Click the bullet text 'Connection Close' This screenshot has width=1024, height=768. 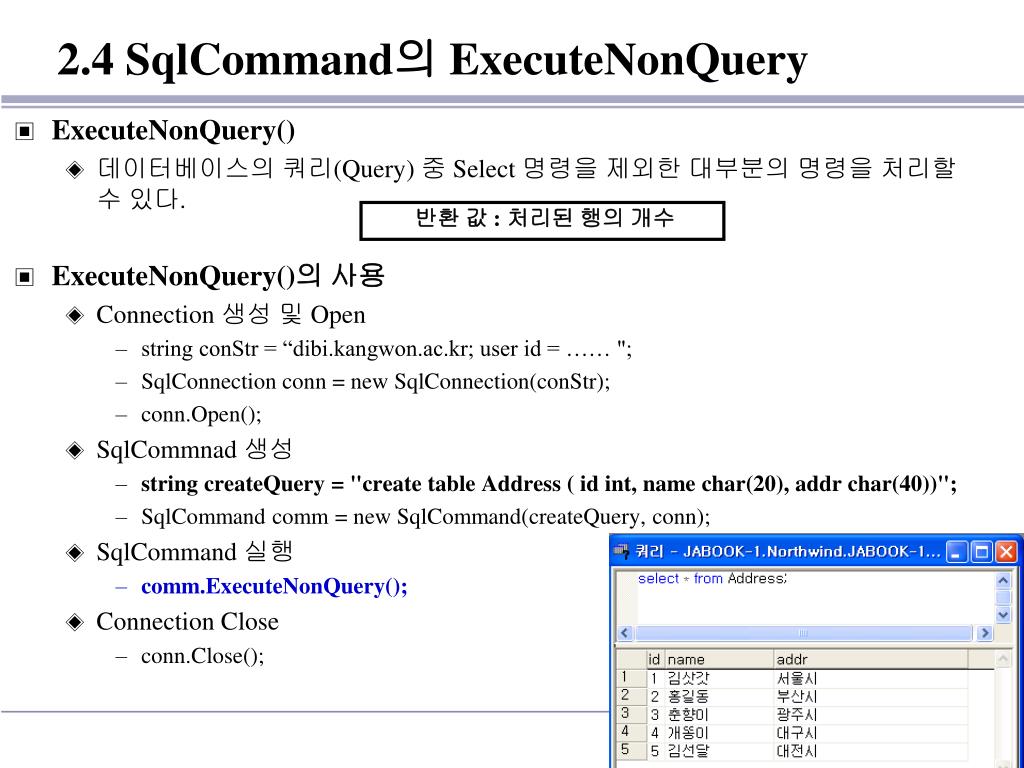(x=187, y=621)
